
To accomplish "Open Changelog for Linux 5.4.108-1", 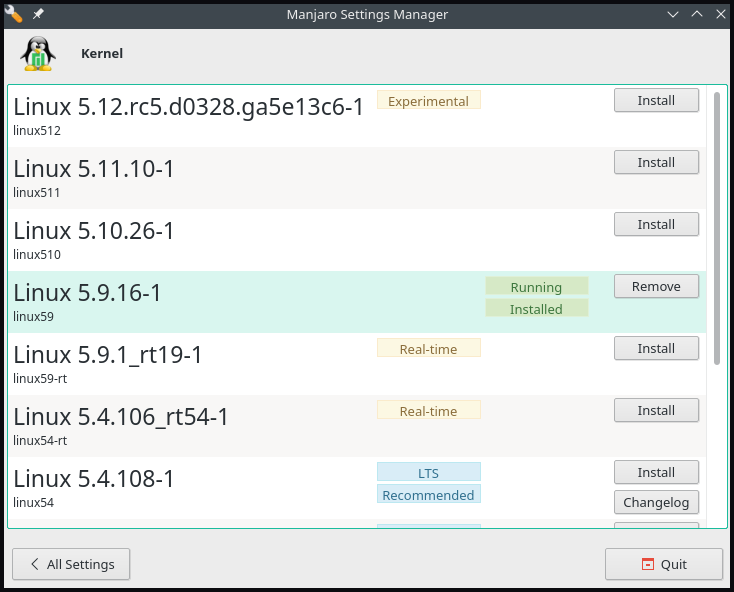I will tap(656, 502).
